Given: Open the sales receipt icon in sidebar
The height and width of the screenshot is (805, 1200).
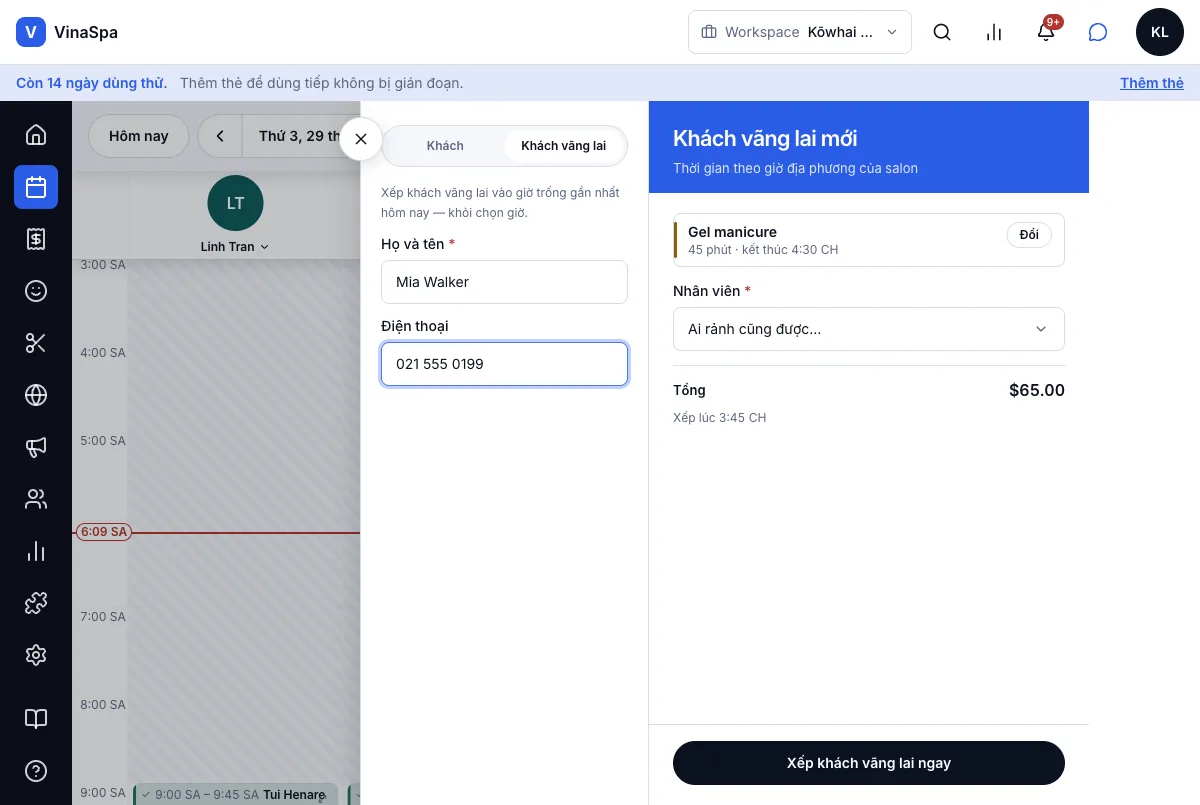Looking at the screenshot, I should pos(36,239).
